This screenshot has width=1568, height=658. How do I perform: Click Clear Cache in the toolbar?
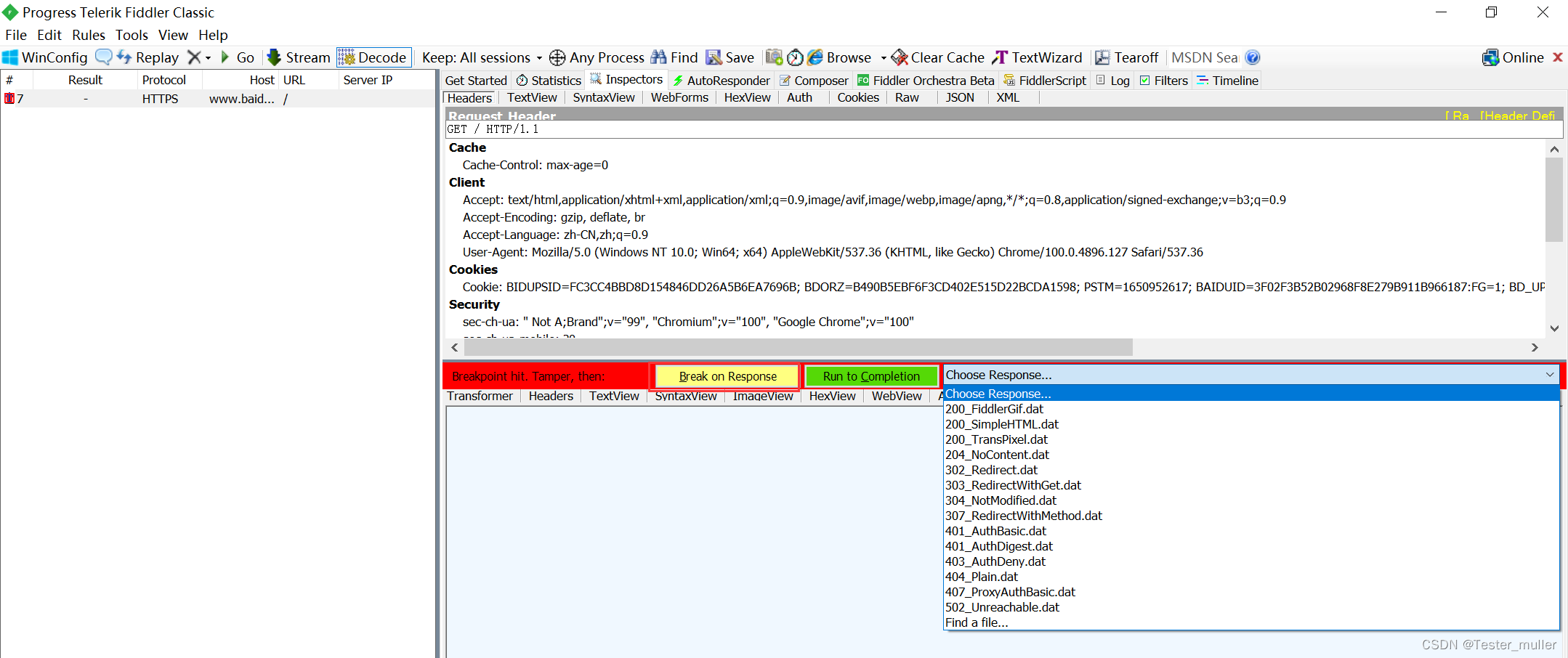click(x=938, y=57)
